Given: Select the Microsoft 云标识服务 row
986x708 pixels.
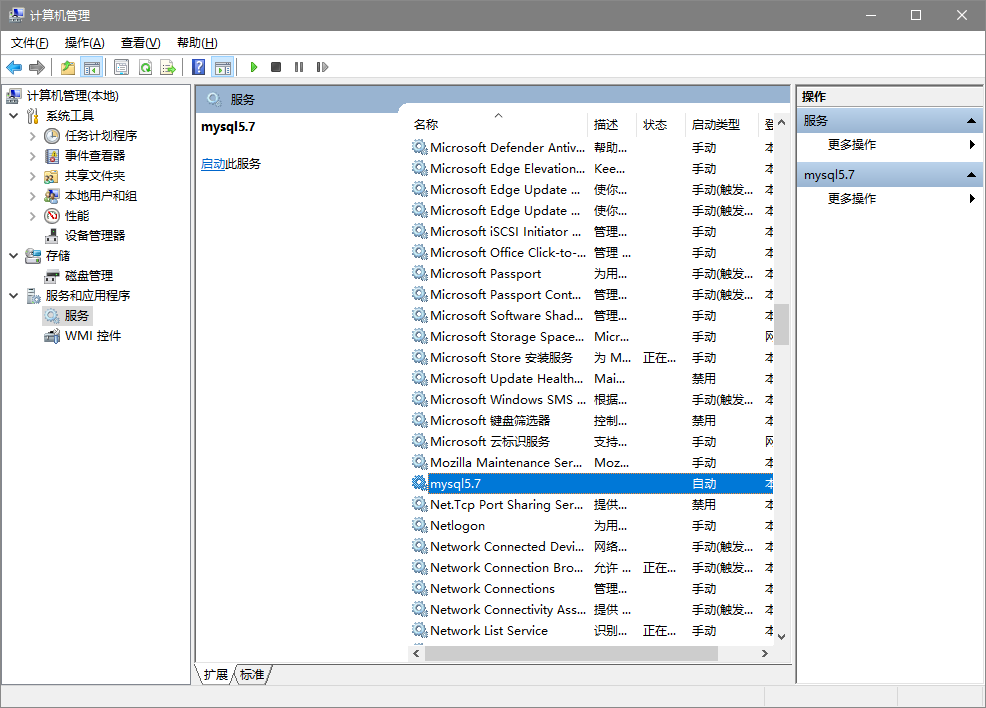Looking at the screenshot, I should click(x=592, y=441).
